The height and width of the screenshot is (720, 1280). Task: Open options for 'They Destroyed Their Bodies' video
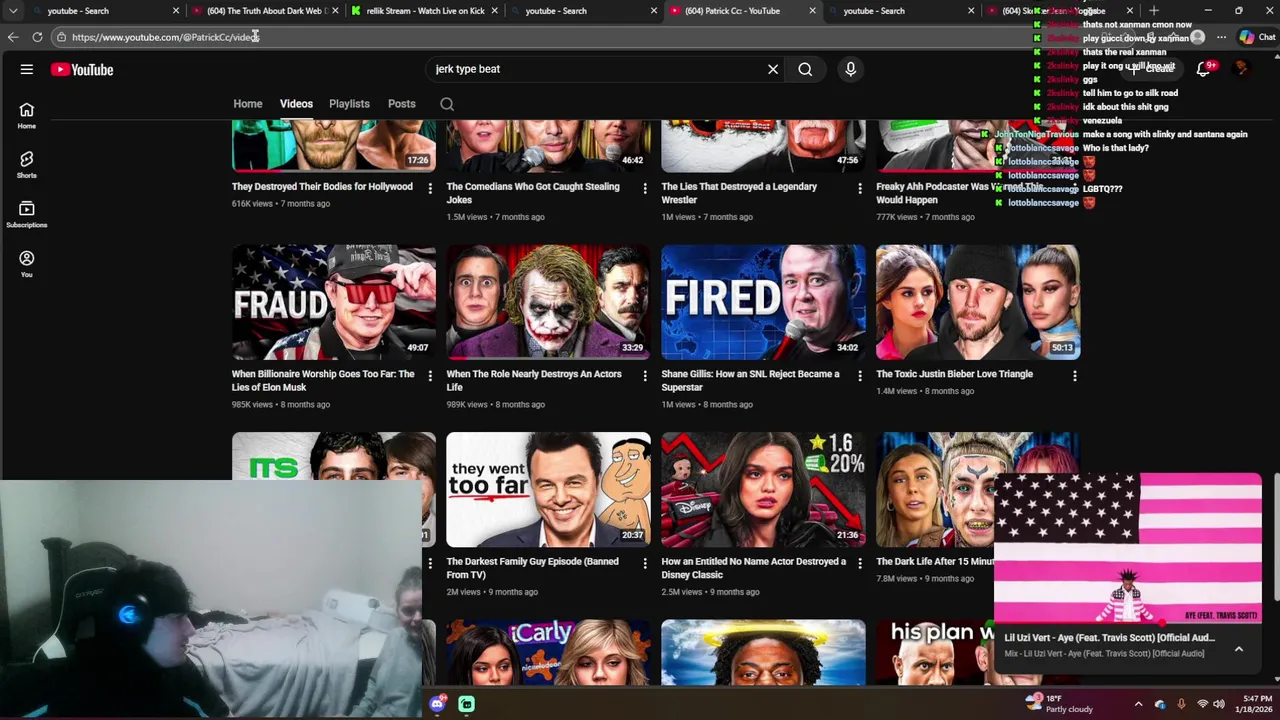(430, 188)
